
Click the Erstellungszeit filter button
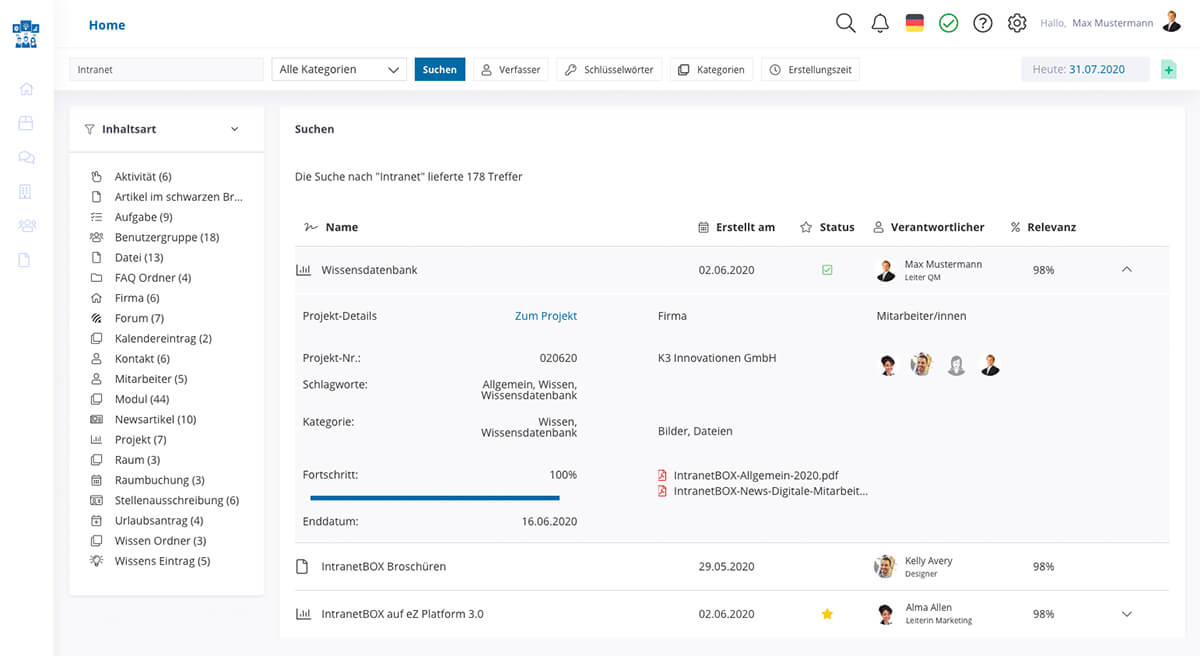(x=811, y=69)
